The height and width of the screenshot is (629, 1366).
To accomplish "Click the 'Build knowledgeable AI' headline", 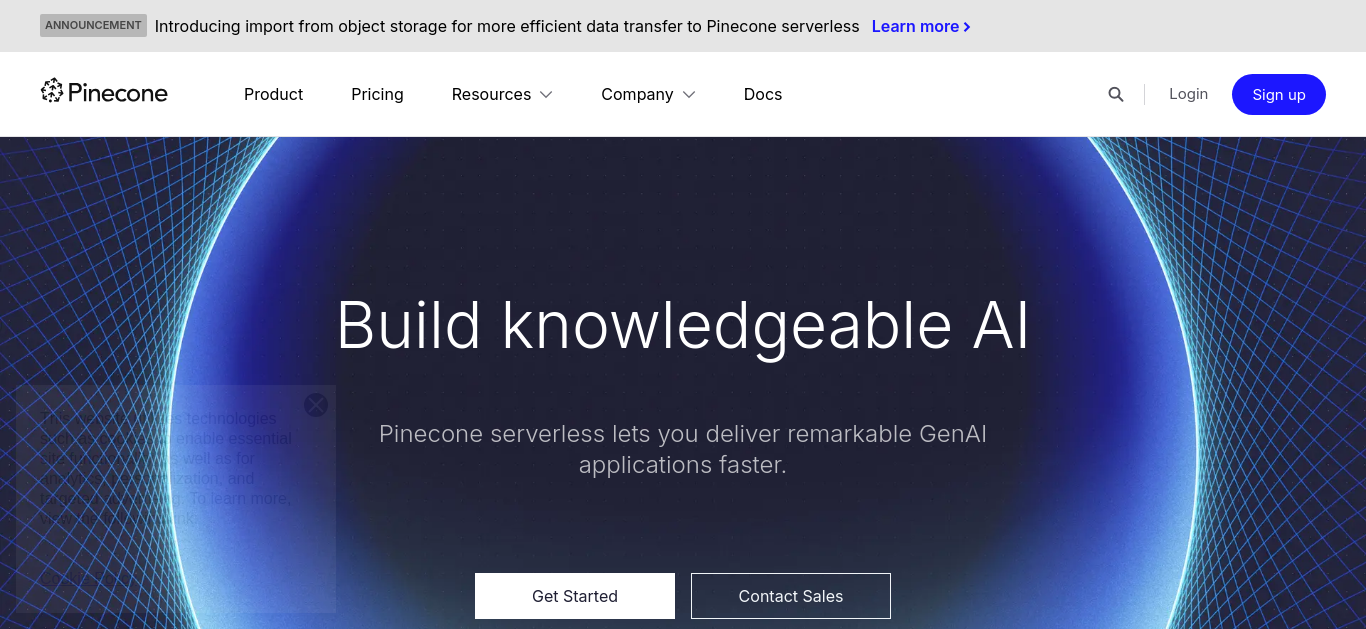I will tap(683, 324).
